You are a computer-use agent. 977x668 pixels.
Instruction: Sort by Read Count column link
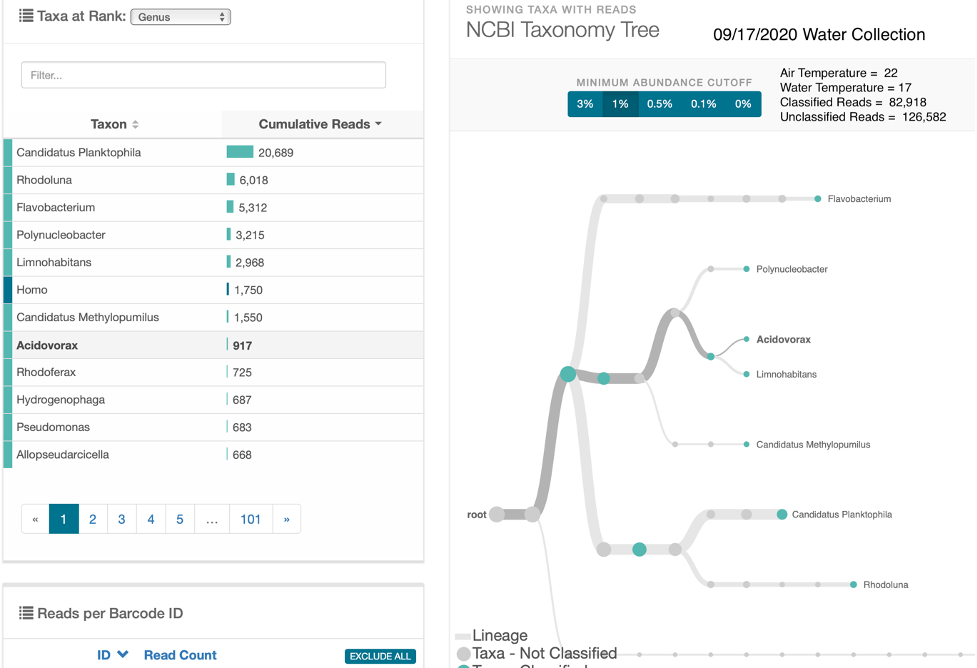[x=180, y=655]
